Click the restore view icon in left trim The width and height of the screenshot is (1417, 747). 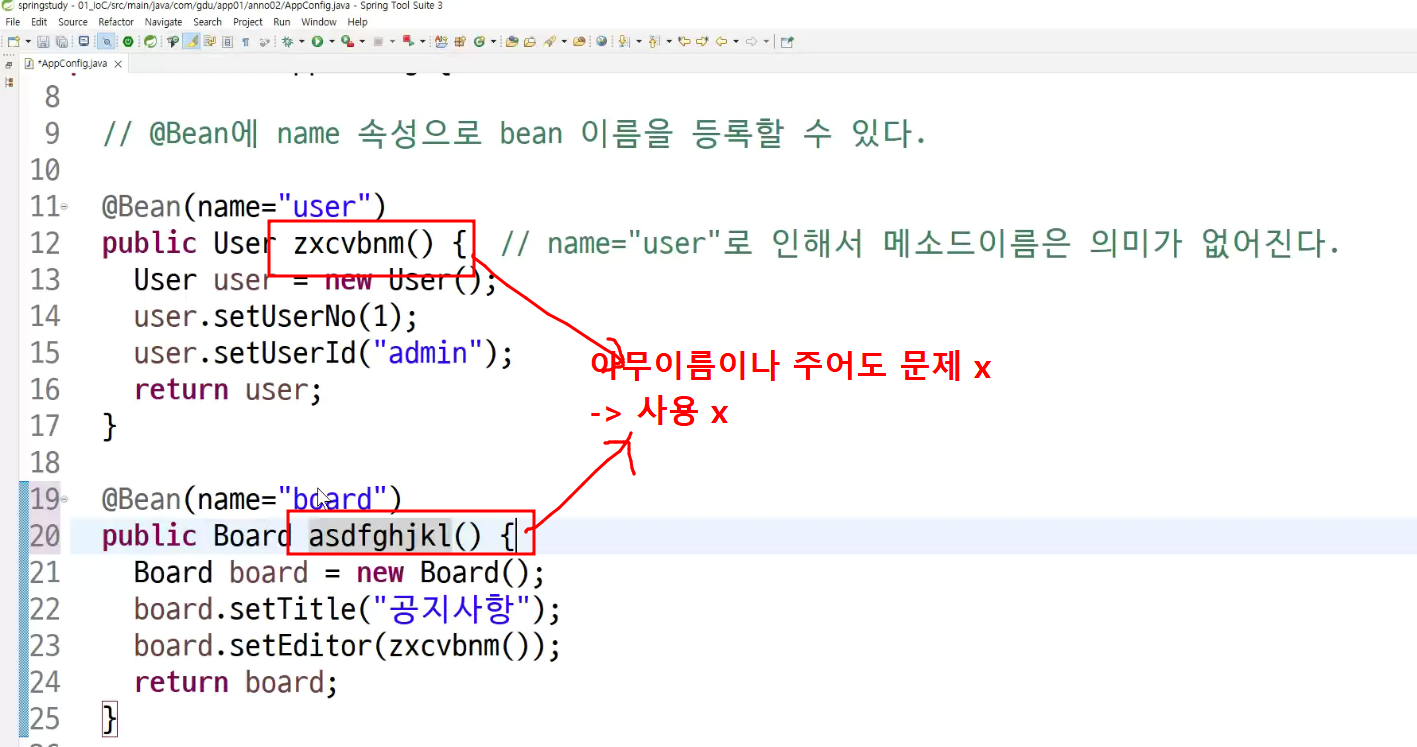point(9,64)
